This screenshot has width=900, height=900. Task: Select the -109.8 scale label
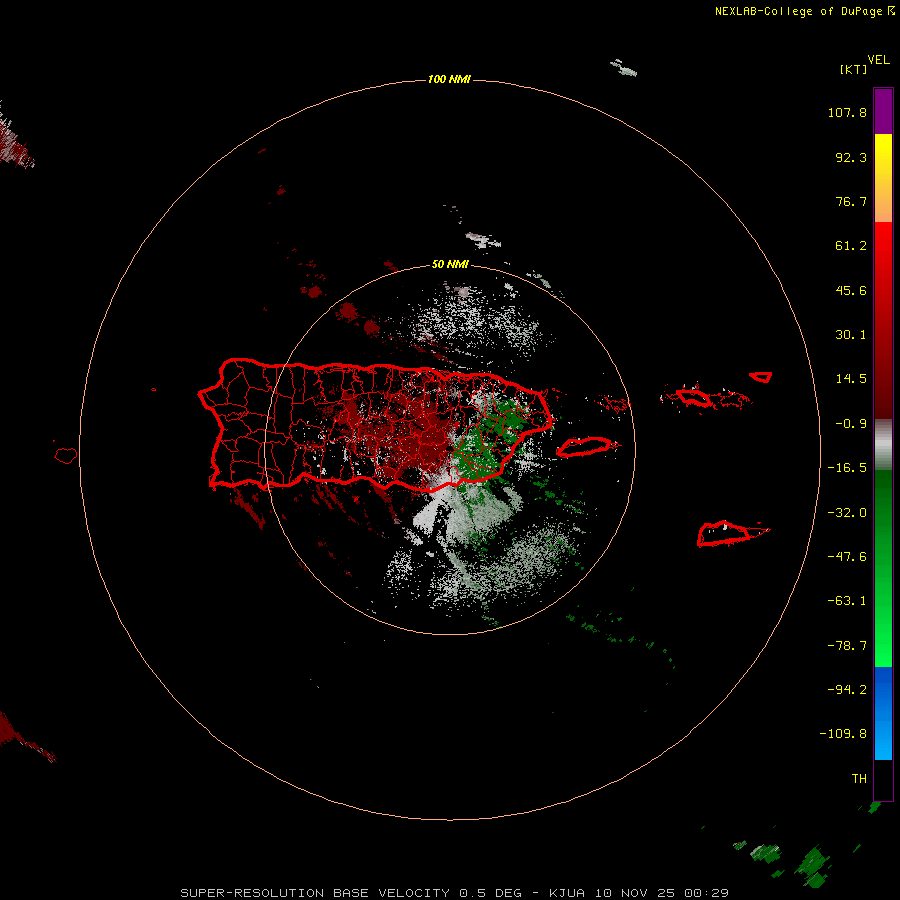pos(843,734)
